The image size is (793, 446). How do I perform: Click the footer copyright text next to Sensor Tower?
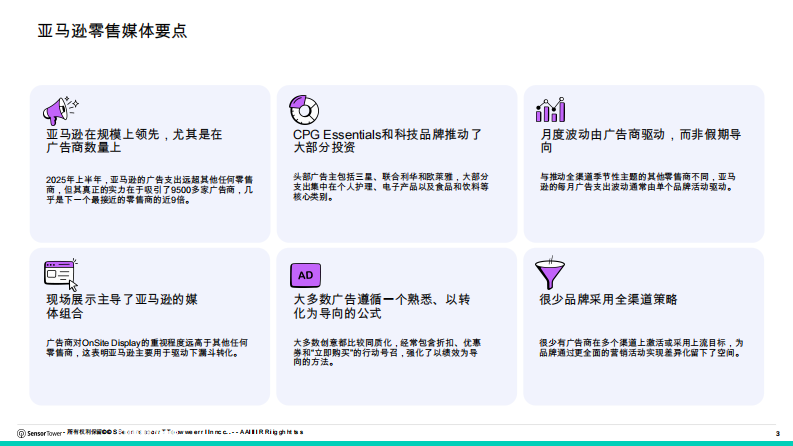point(185,432)
